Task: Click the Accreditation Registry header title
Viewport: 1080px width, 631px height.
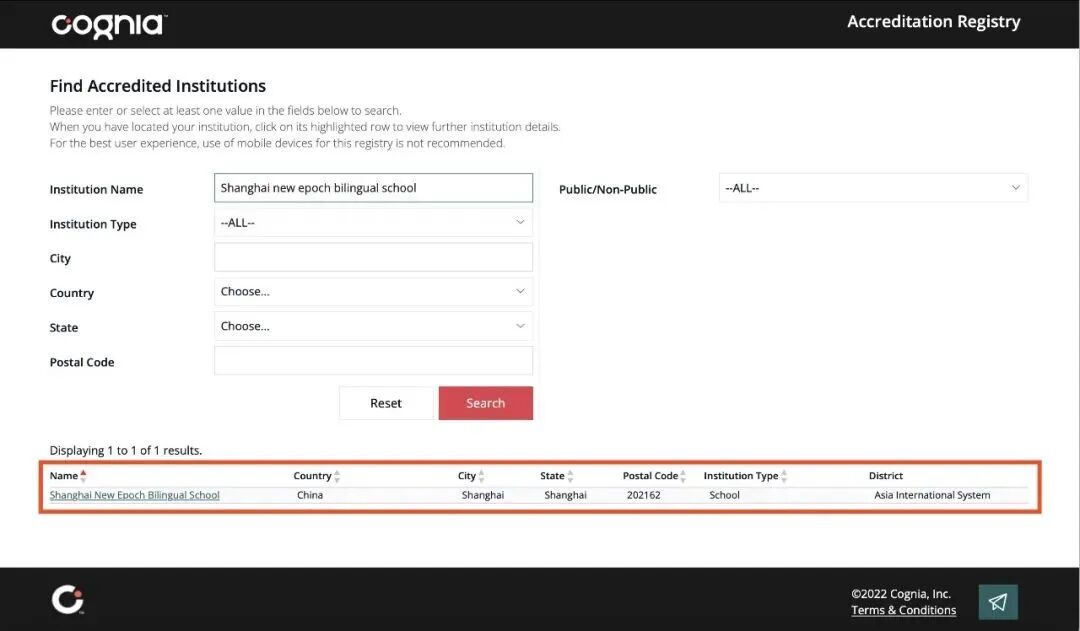Action: (x=933, y=22)
